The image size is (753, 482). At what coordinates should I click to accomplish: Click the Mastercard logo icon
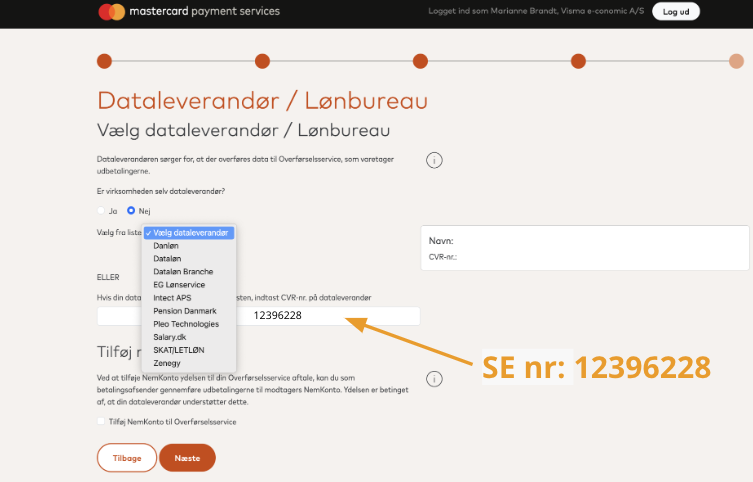coord(111,12)
